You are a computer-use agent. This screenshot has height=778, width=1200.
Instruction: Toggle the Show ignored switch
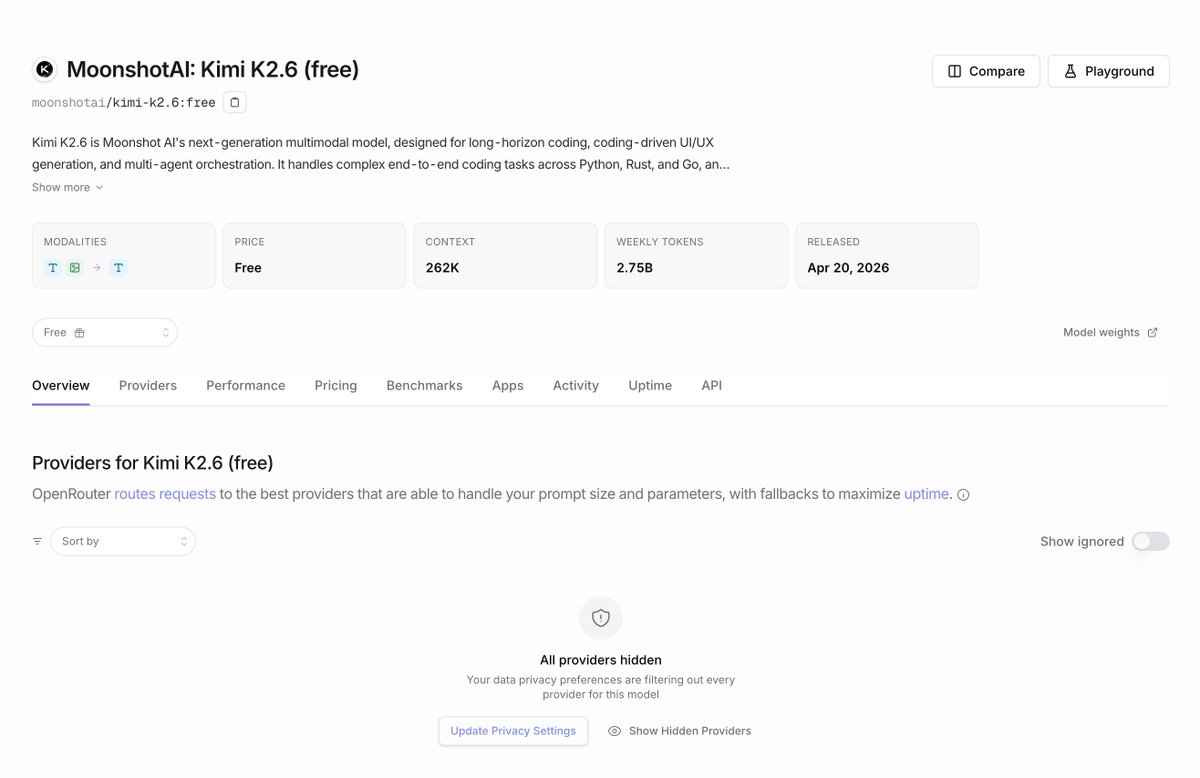[x=1150, y=541]
